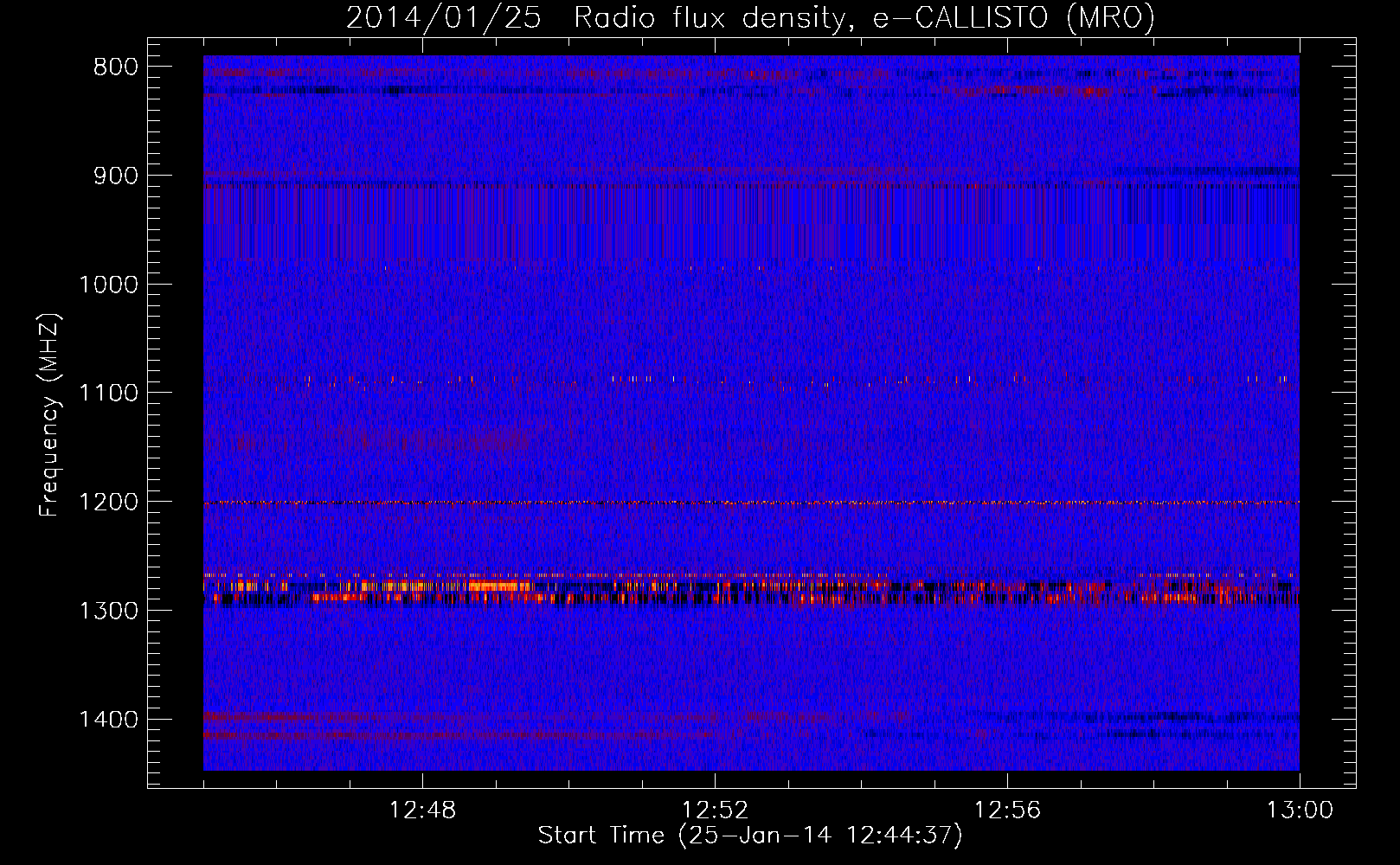Click the 800 frequency axis label
1400x865 pixels.
[116, 67]
